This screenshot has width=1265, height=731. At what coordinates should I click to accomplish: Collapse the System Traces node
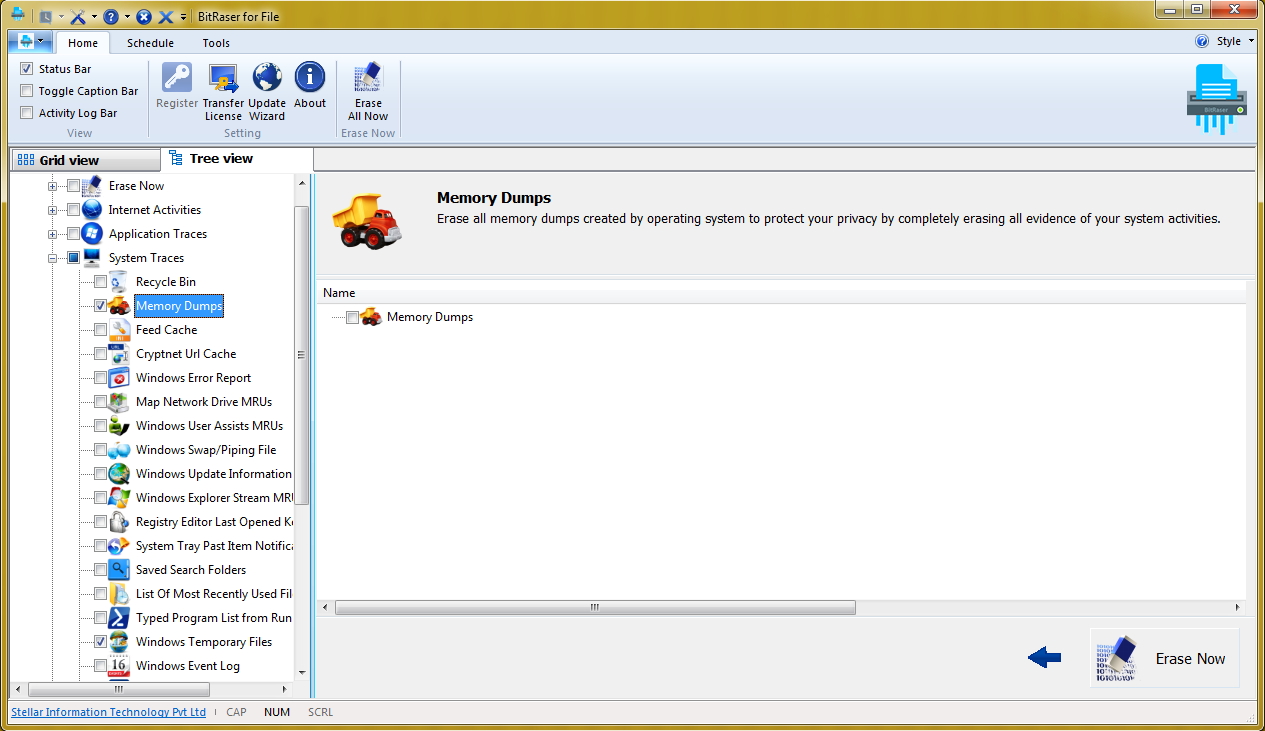52,258
